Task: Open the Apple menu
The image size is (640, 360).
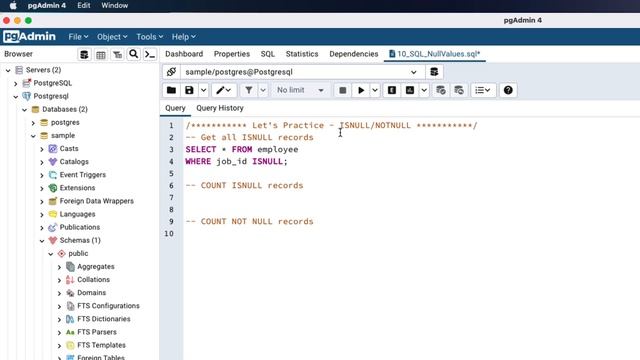Action: (x=13, y=5)
